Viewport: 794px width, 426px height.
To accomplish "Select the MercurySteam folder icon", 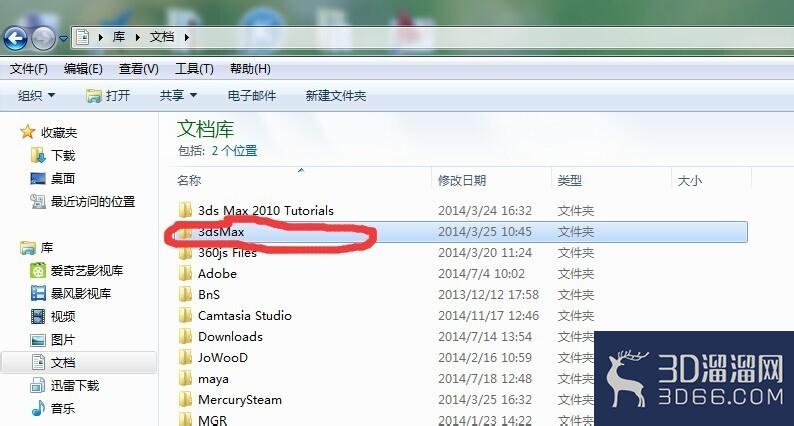I will pyautogui.click(x=185, y=400).
